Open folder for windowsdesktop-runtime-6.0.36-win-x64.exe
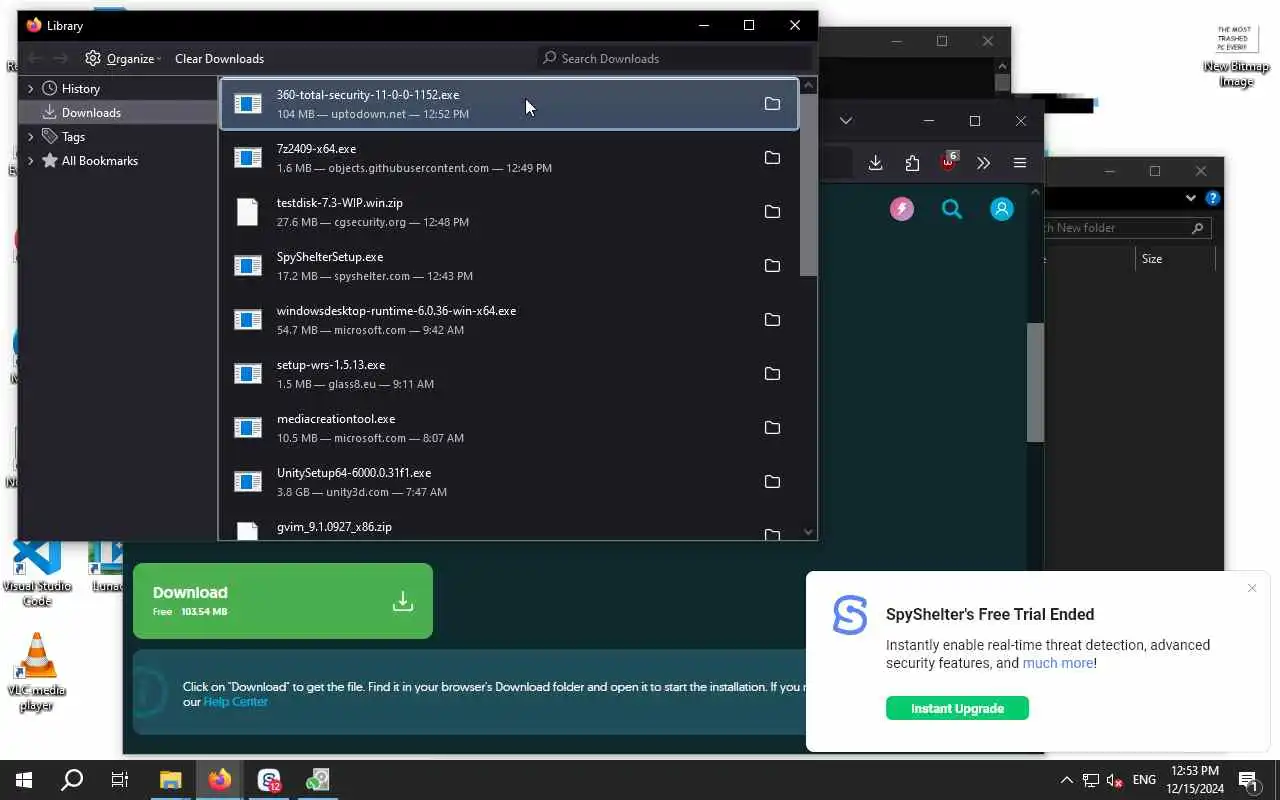The image size is (1280, 800). [772, 320]
